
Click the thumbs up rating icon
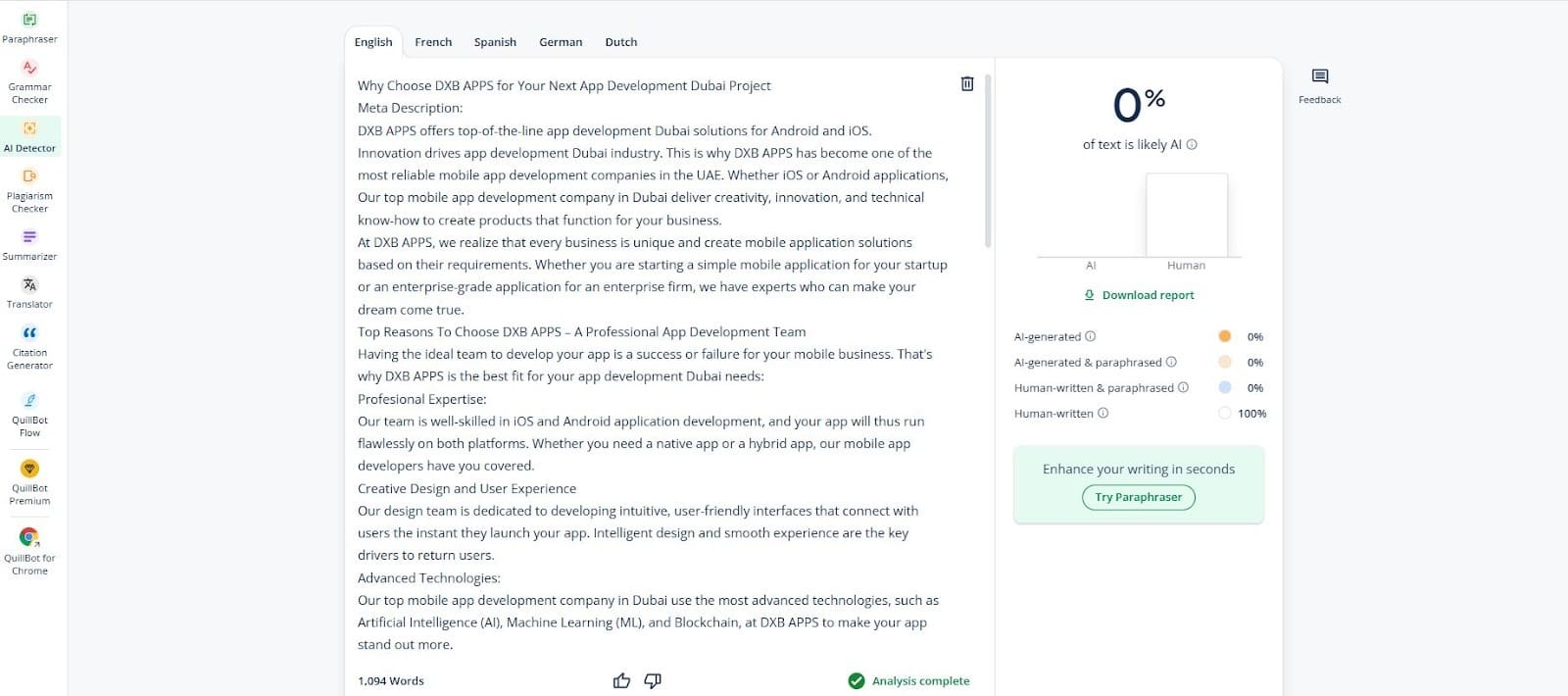(x=621, y=680)
